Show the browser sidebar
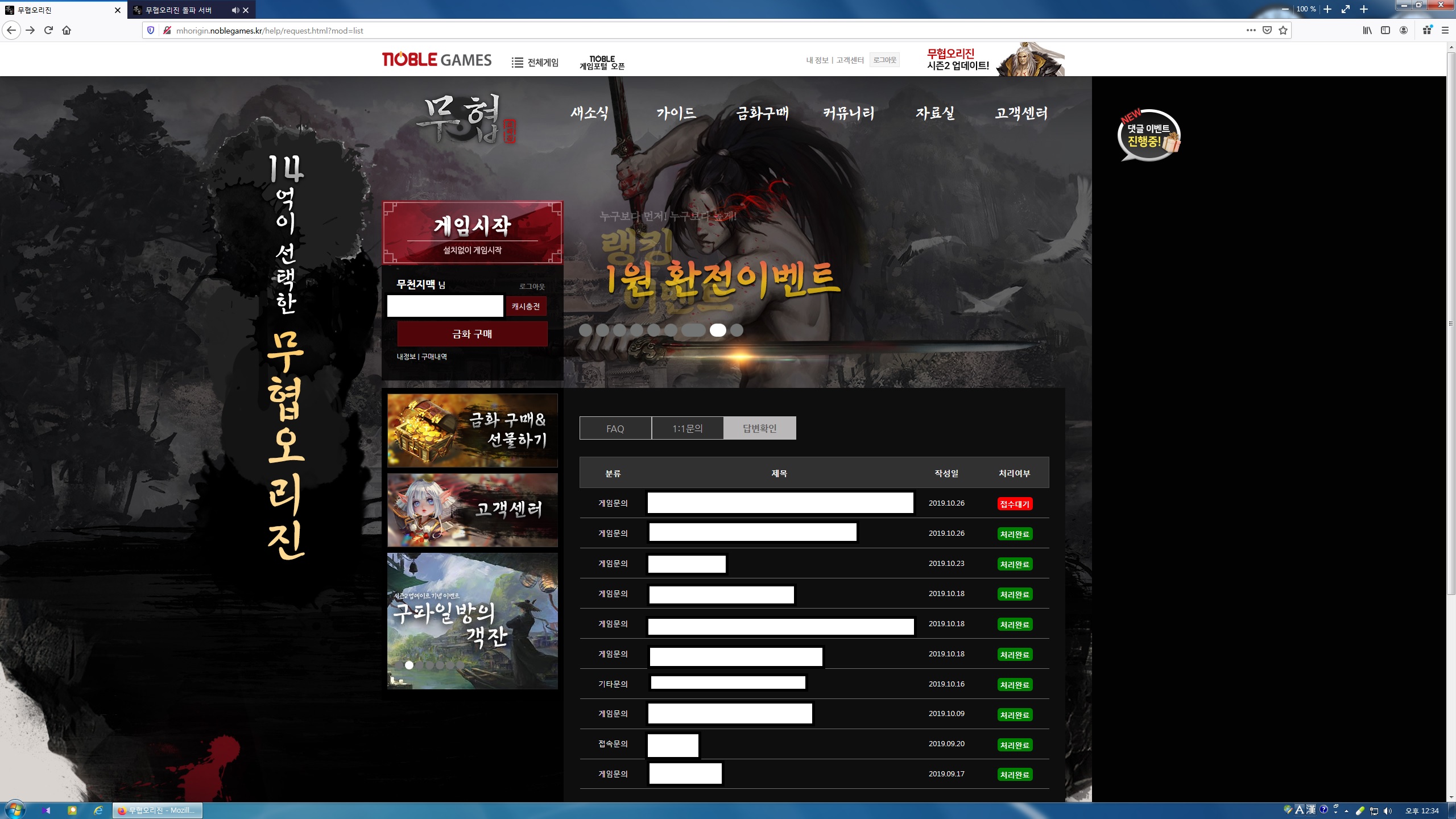Viewport: 1456px width, 819px height. [1385, 30]
